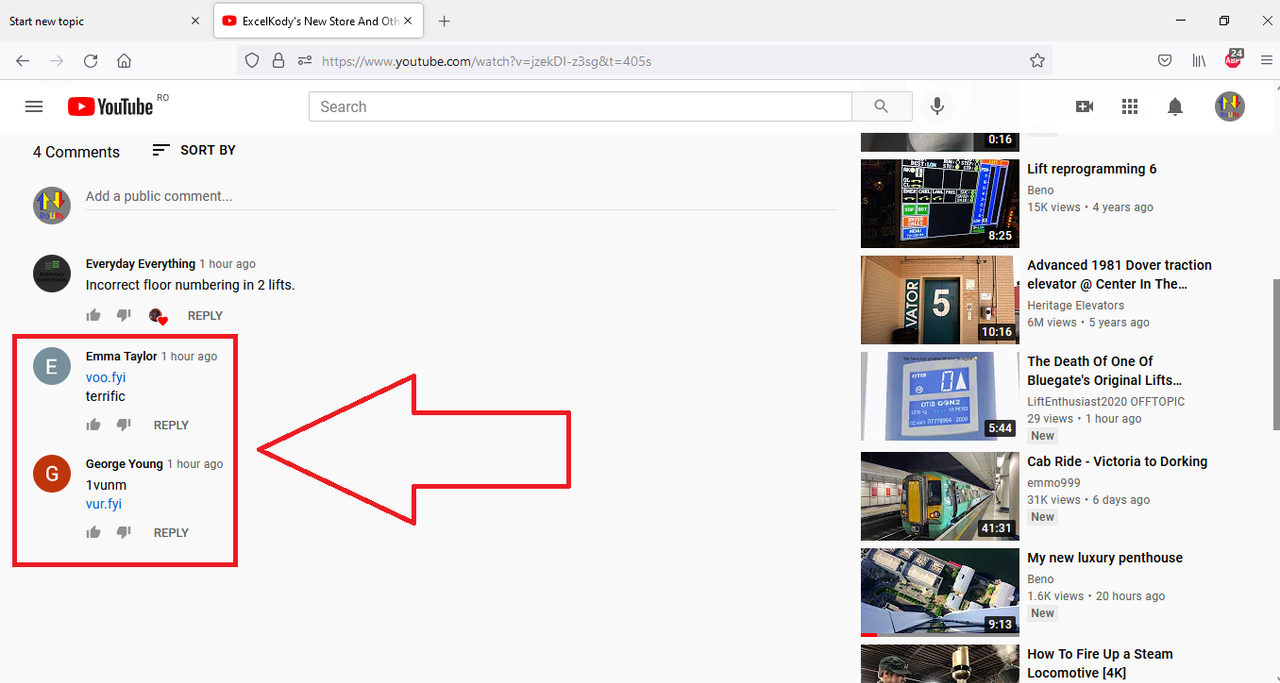Close the Start new topic tab
This screenshot has height=683, width=1280.
click(195, 21)
